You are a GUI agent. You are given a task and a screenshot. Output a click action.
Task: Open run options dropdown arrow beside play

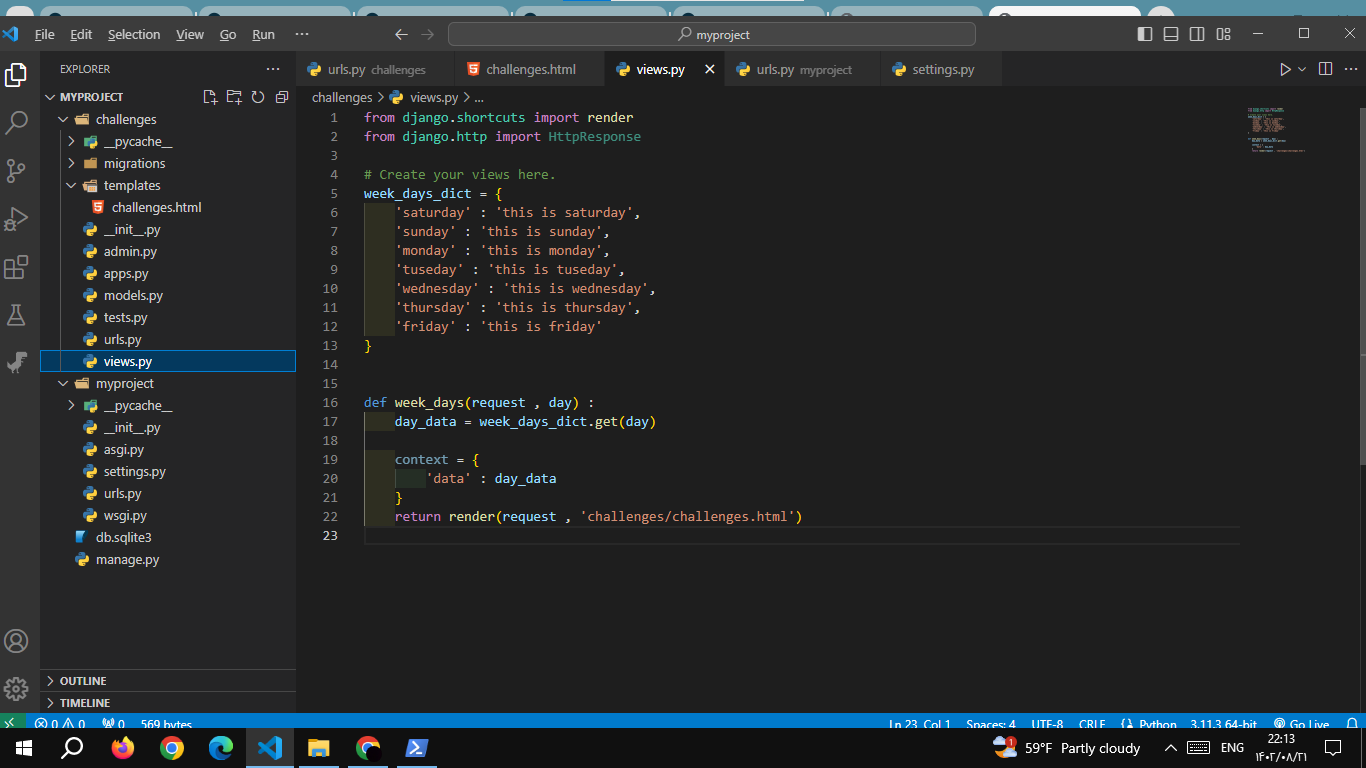pos(1302,69)
